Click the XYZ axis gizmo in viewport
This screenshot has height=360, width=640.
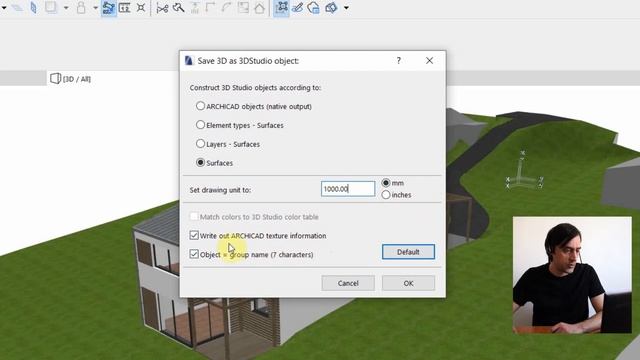(524, 171)
